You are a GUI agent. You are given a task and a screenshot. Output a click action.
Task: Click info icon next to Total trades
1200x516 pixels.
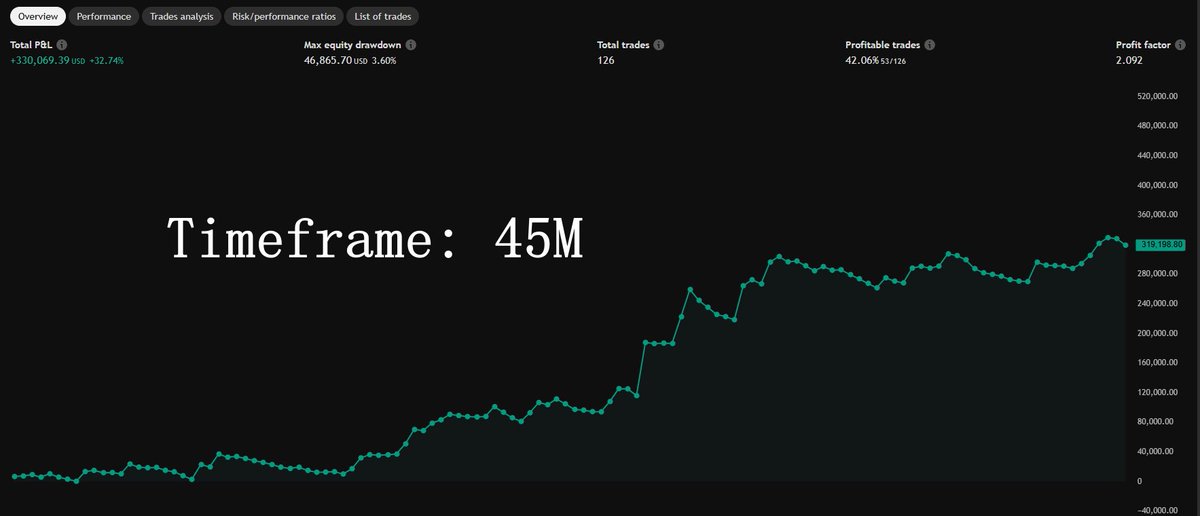pyautogui.click(x=659, y=45)
